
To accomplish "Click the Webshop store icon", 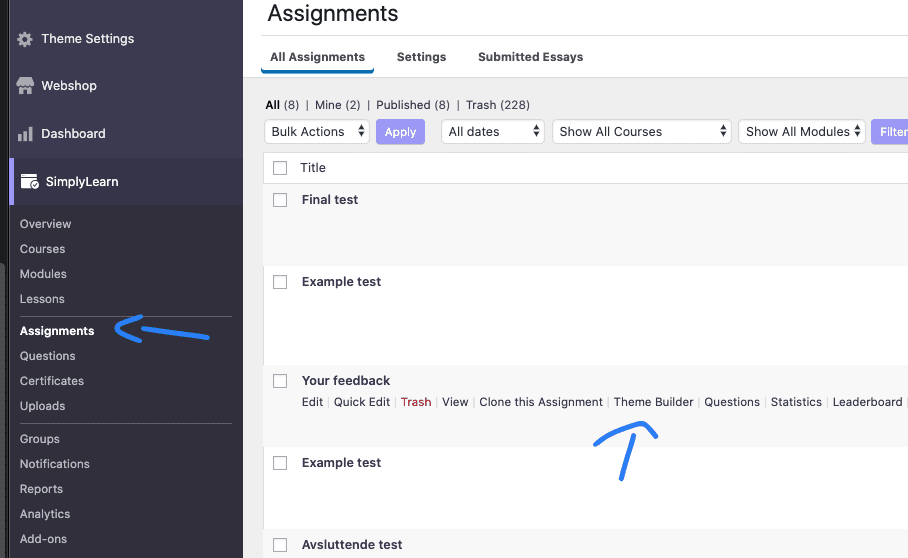I will pos(25,86).
